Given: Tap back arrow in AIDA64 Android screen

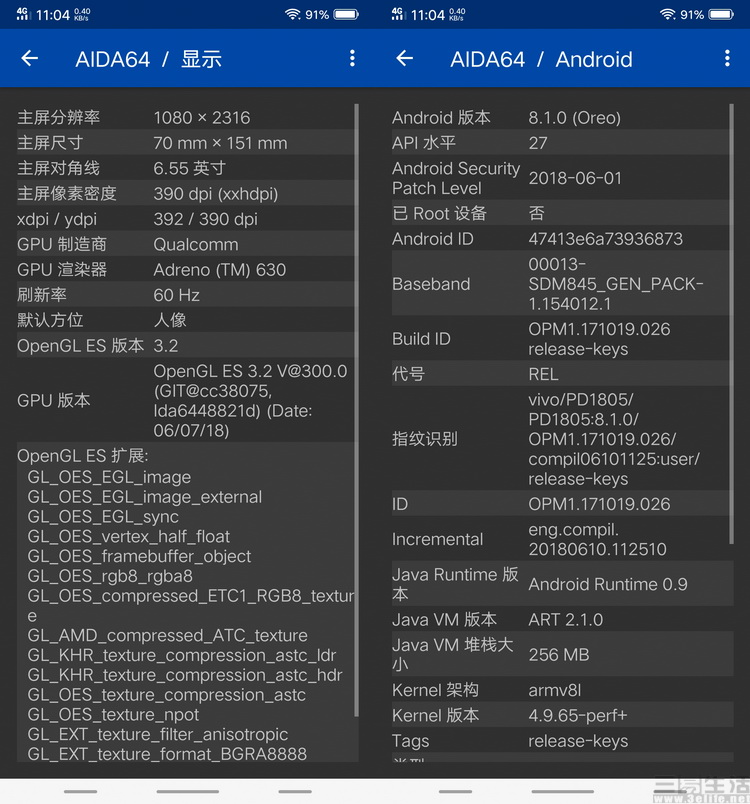Looking at the screenshot, I should 404,59.
